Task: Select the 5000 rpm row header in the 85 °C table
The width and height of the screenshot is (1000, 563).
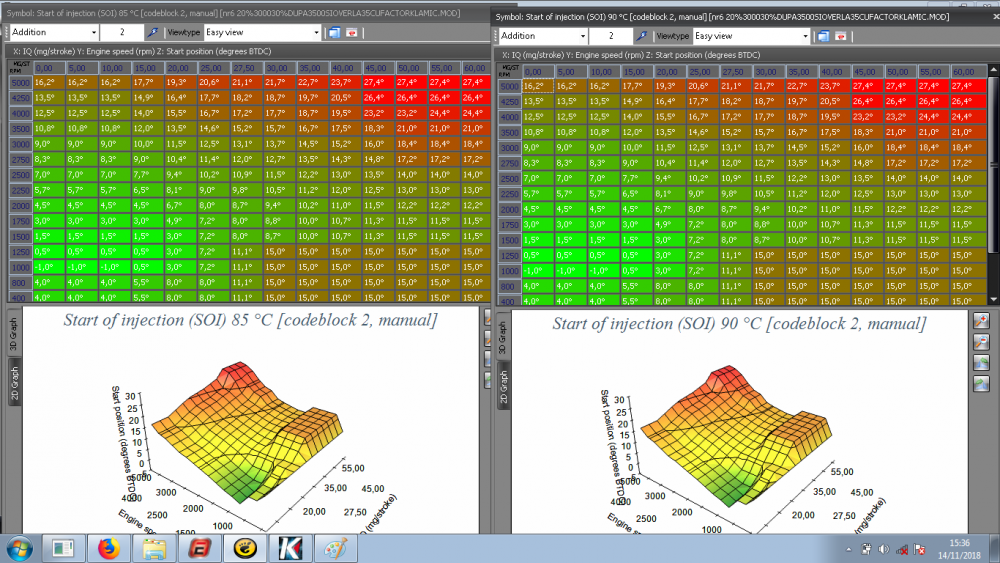Action: click(20, 83)
